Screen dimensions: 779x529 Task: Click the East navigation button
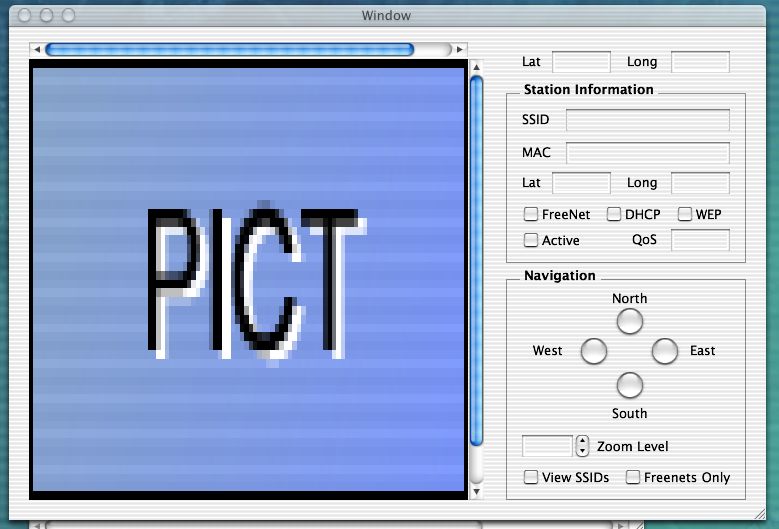point(665,351)
